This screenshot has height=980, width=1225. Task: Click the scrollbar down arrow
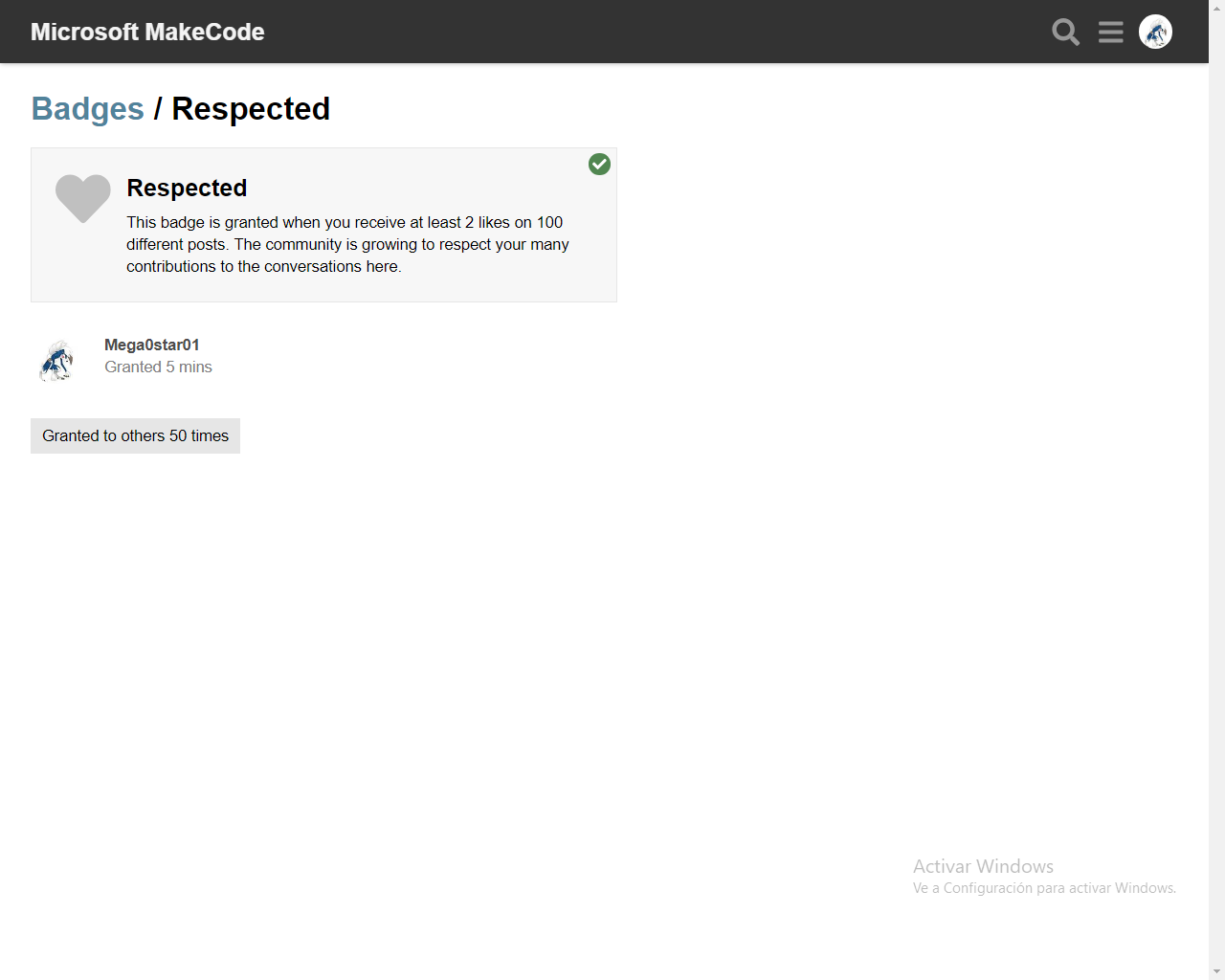pyautogui.click(x=1216, y=971)
